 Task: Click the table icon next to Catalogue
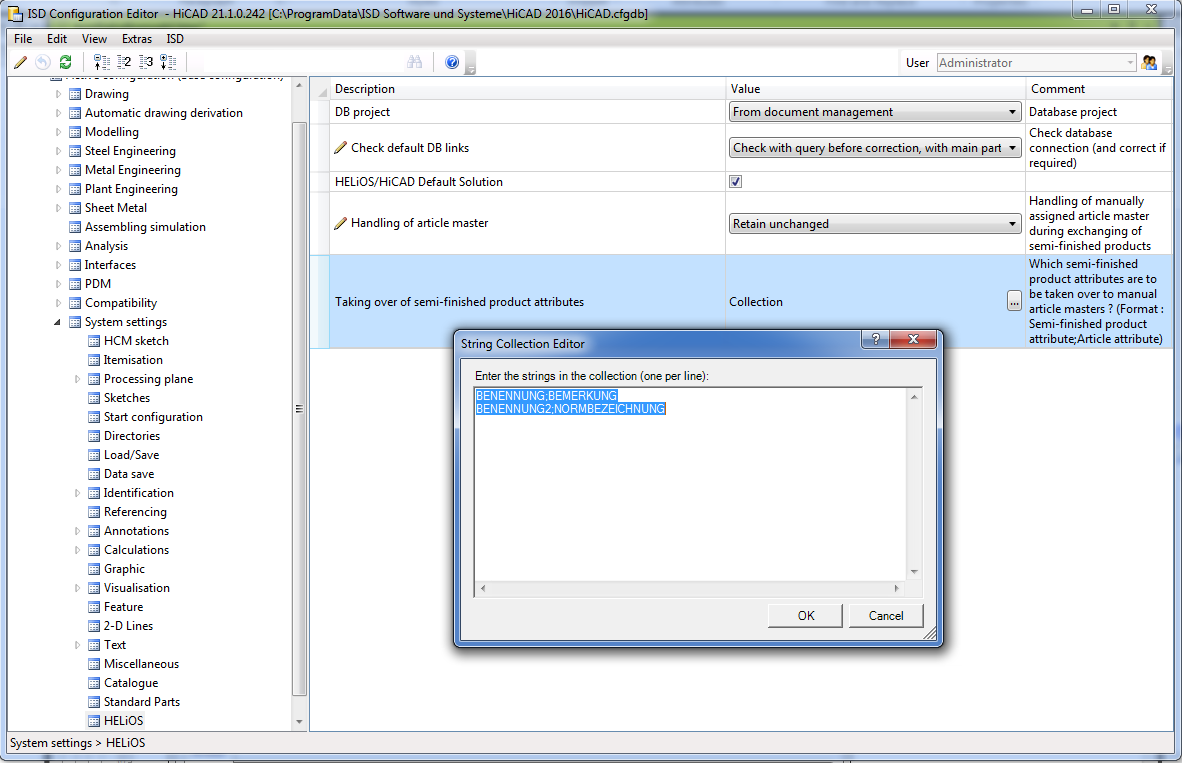point(93,683)
